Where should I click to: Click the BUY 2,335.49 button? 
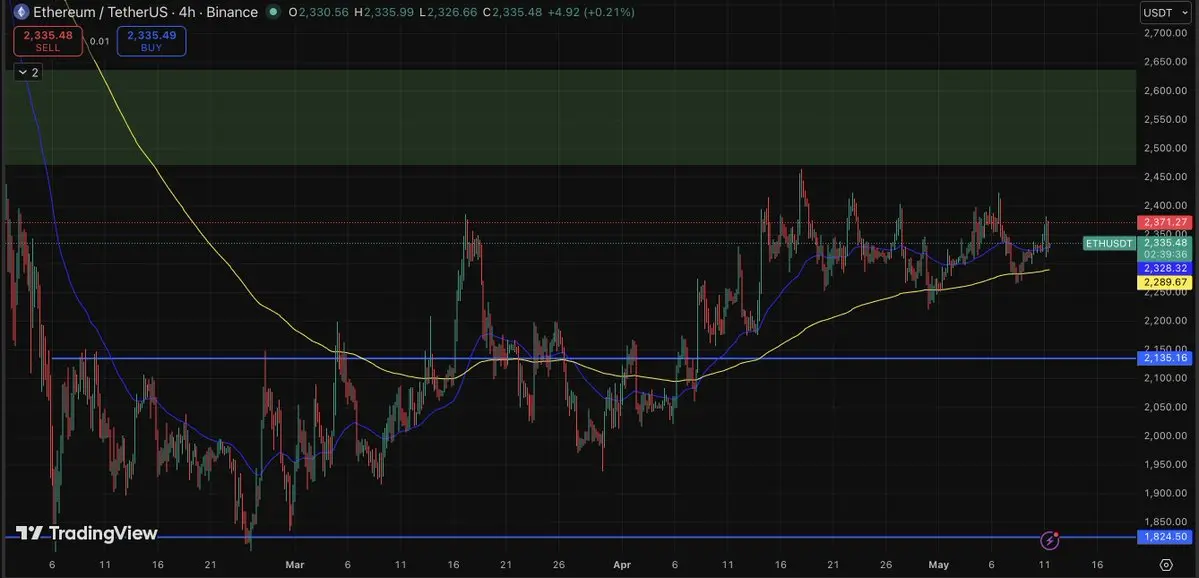tap(151, 41)
